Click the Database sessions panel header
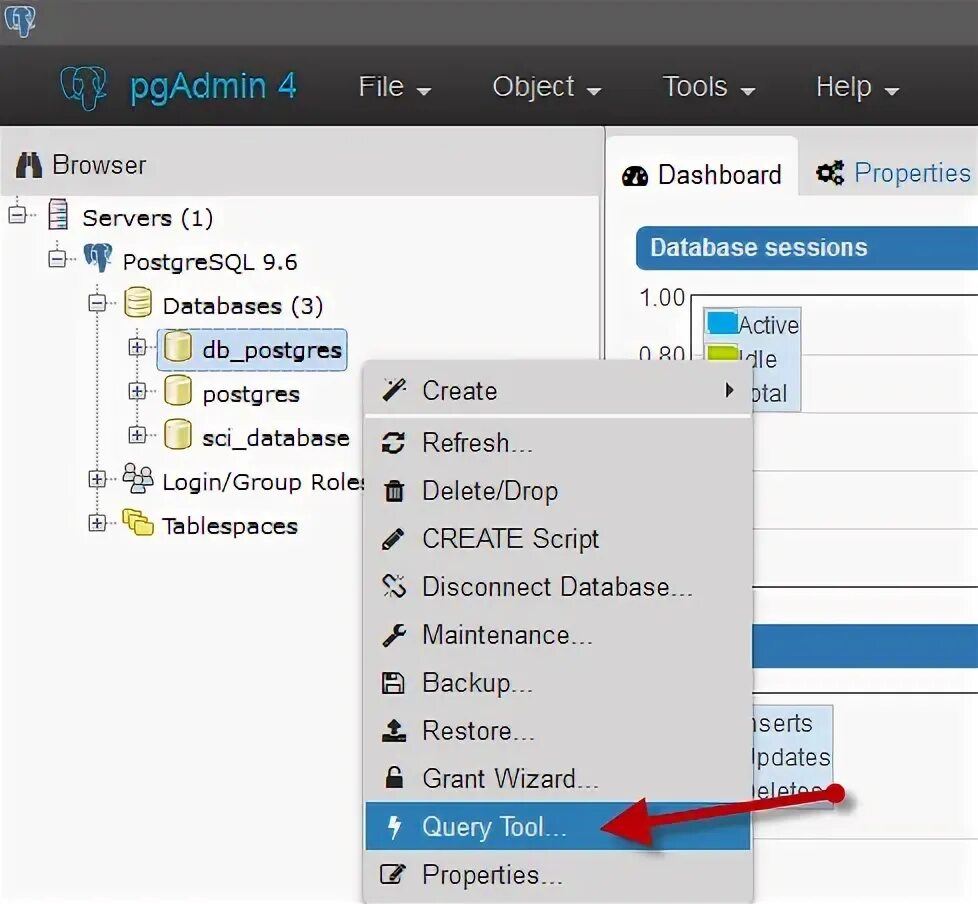The width and height of the screenshot is (978, 904). [807, 248]
